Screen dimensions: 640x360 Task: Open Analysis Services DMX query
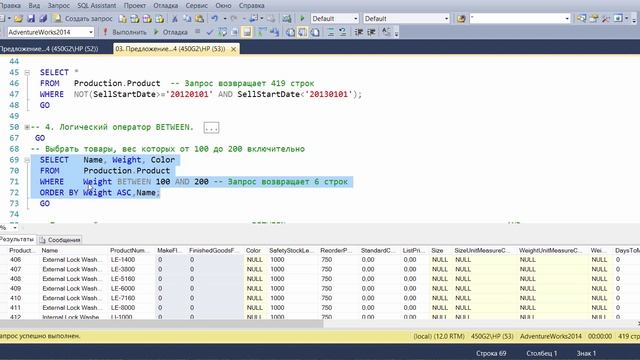[147, 19]
